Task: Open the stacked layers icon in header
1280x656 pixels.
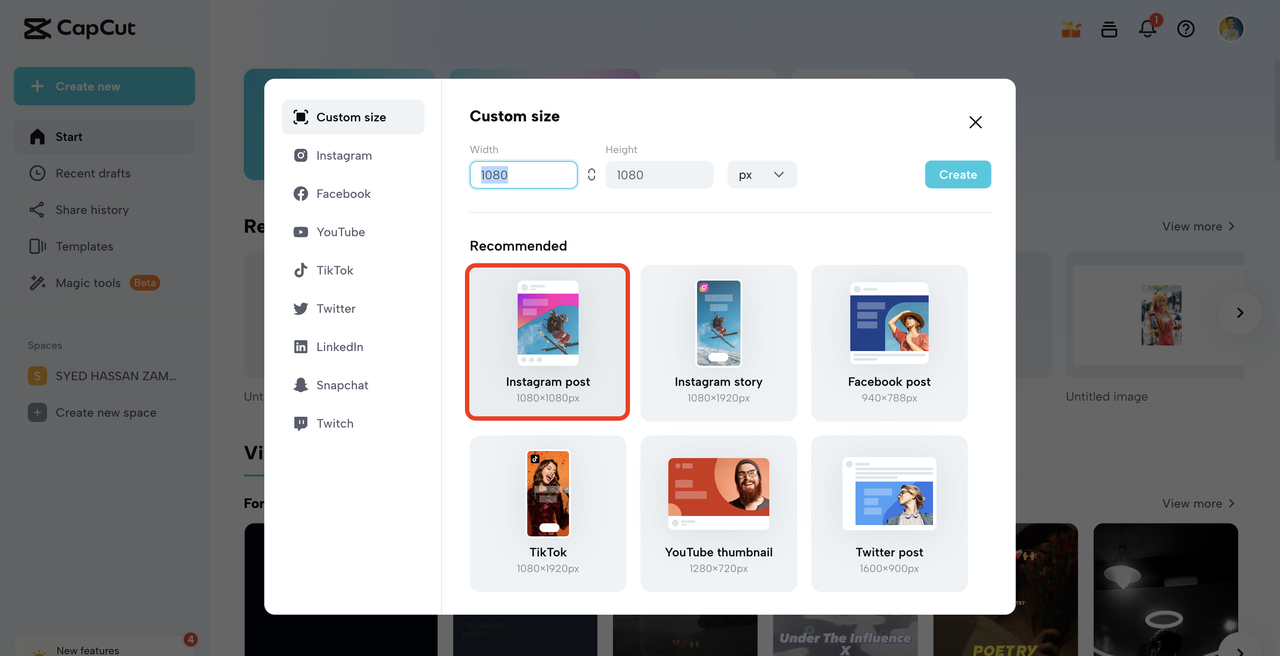Action: pos(1109,29)
